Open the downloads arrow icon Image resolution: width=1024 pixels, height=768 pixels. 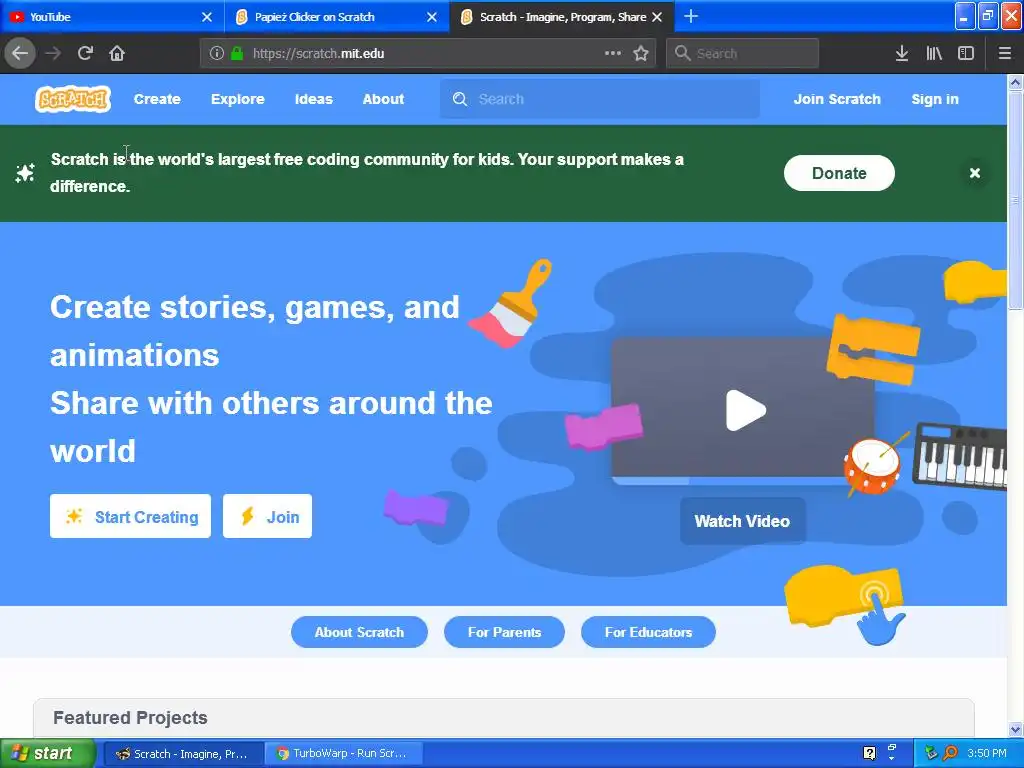pos(902,53)
